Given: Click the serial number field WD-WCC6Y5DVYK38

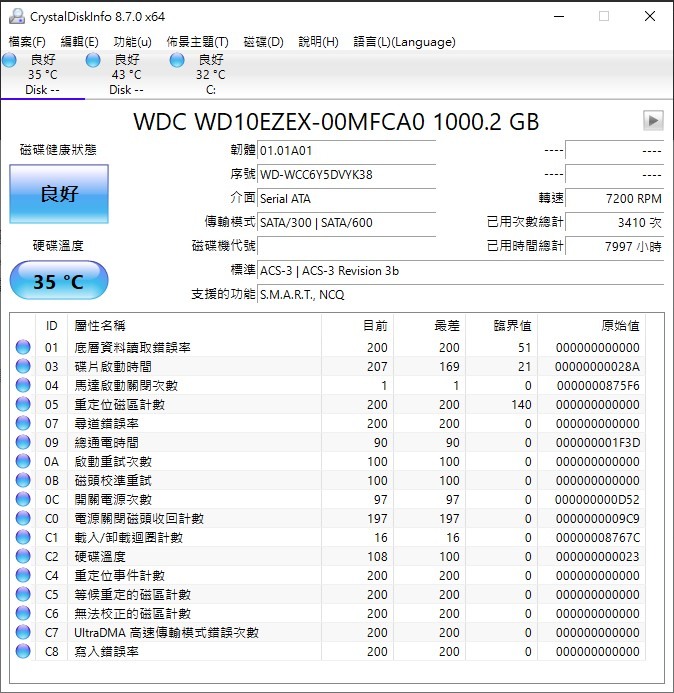Looking at the screenshot, I should pos(347,175).
